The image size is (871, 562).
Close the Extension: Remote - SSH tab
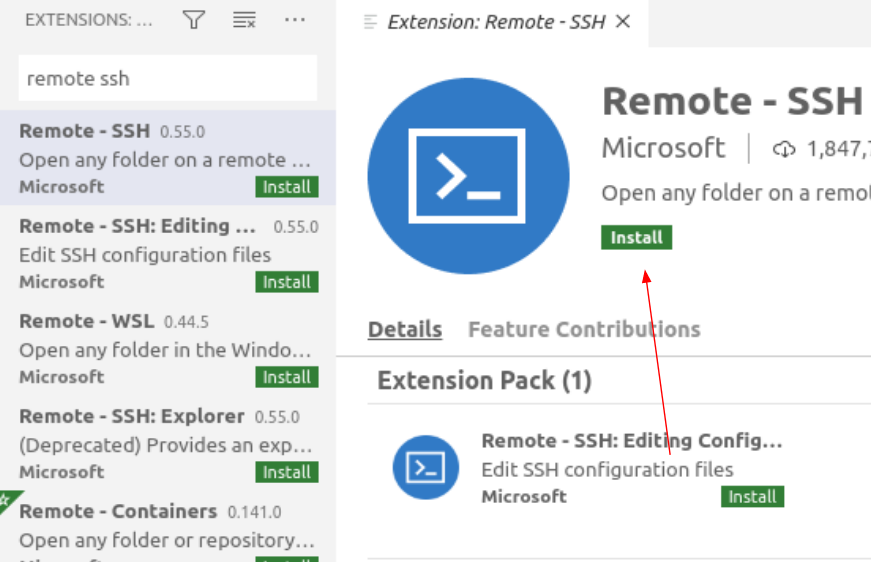click(623, 22)
